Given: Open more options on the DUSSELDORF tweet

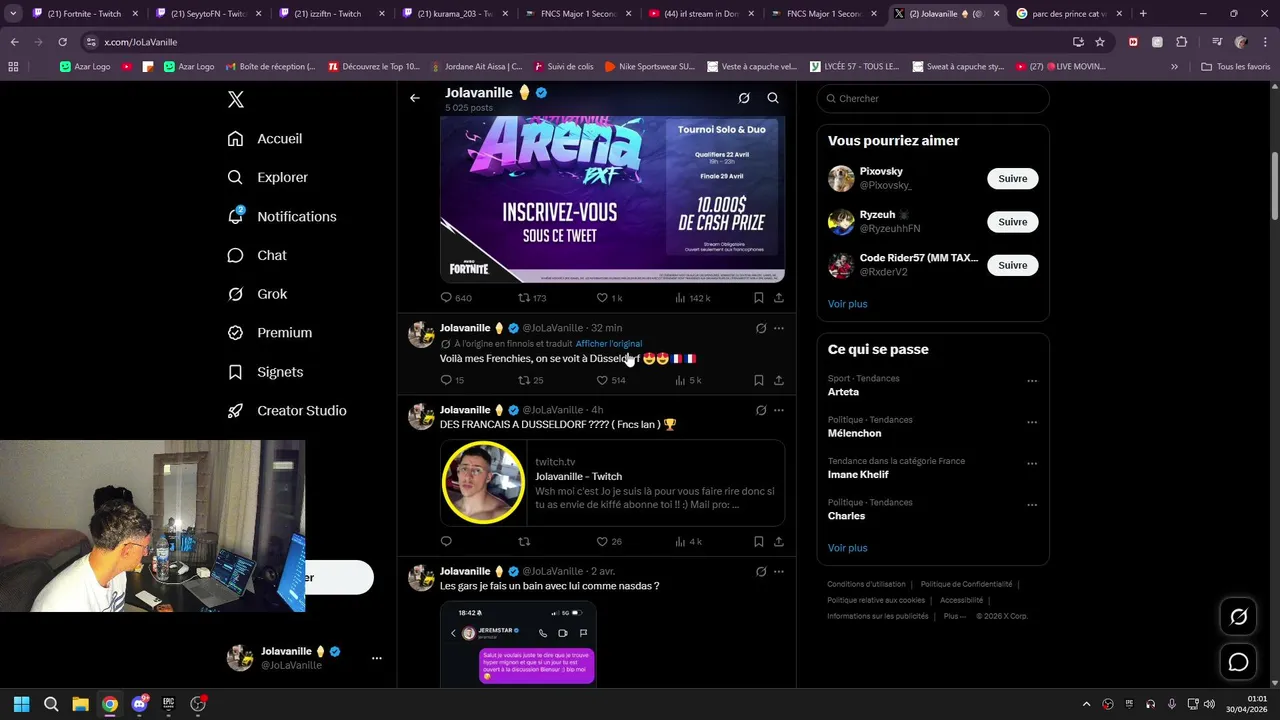Looking at the screenshot, I should 779,410.
